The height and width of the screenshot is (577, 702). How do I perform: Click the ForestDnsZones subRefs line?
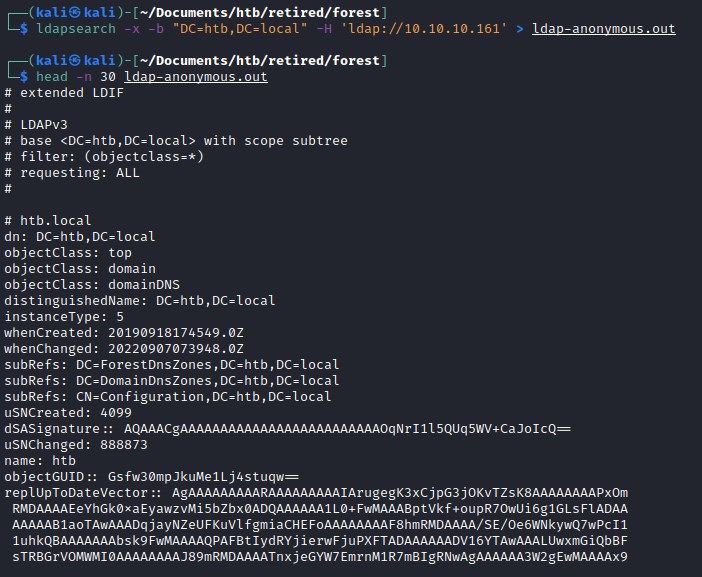(171, 364)
